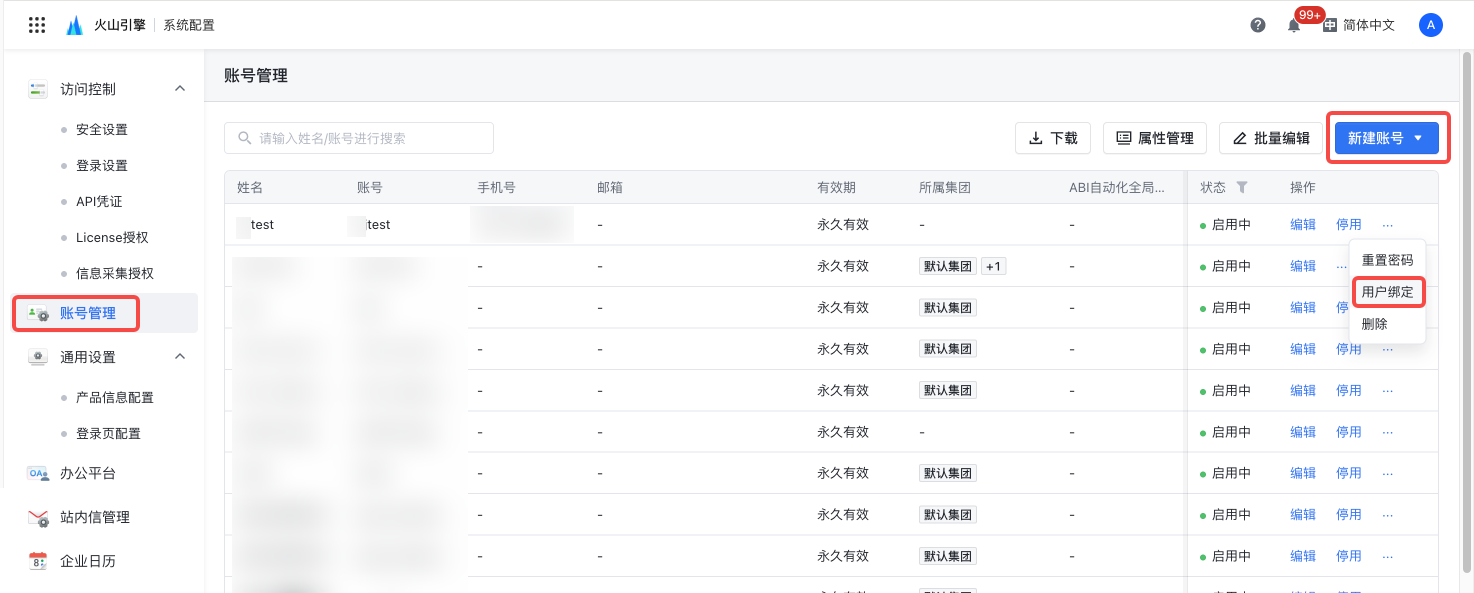
Task: Select 删除 from the popup menu
Action: coord(1374,324)
